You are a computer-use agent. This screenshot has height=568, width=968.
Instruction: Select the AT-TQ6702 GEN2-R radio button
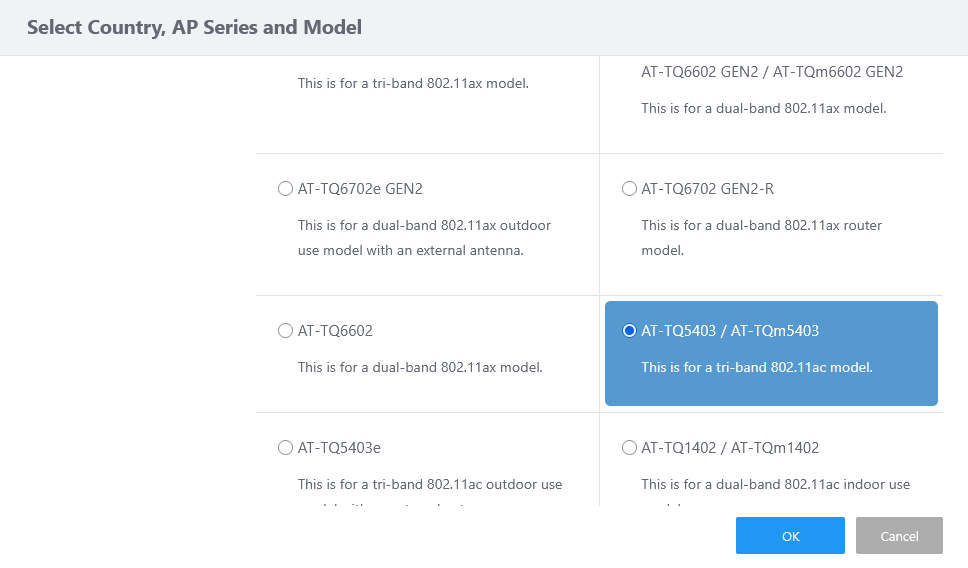pos(629,189)
